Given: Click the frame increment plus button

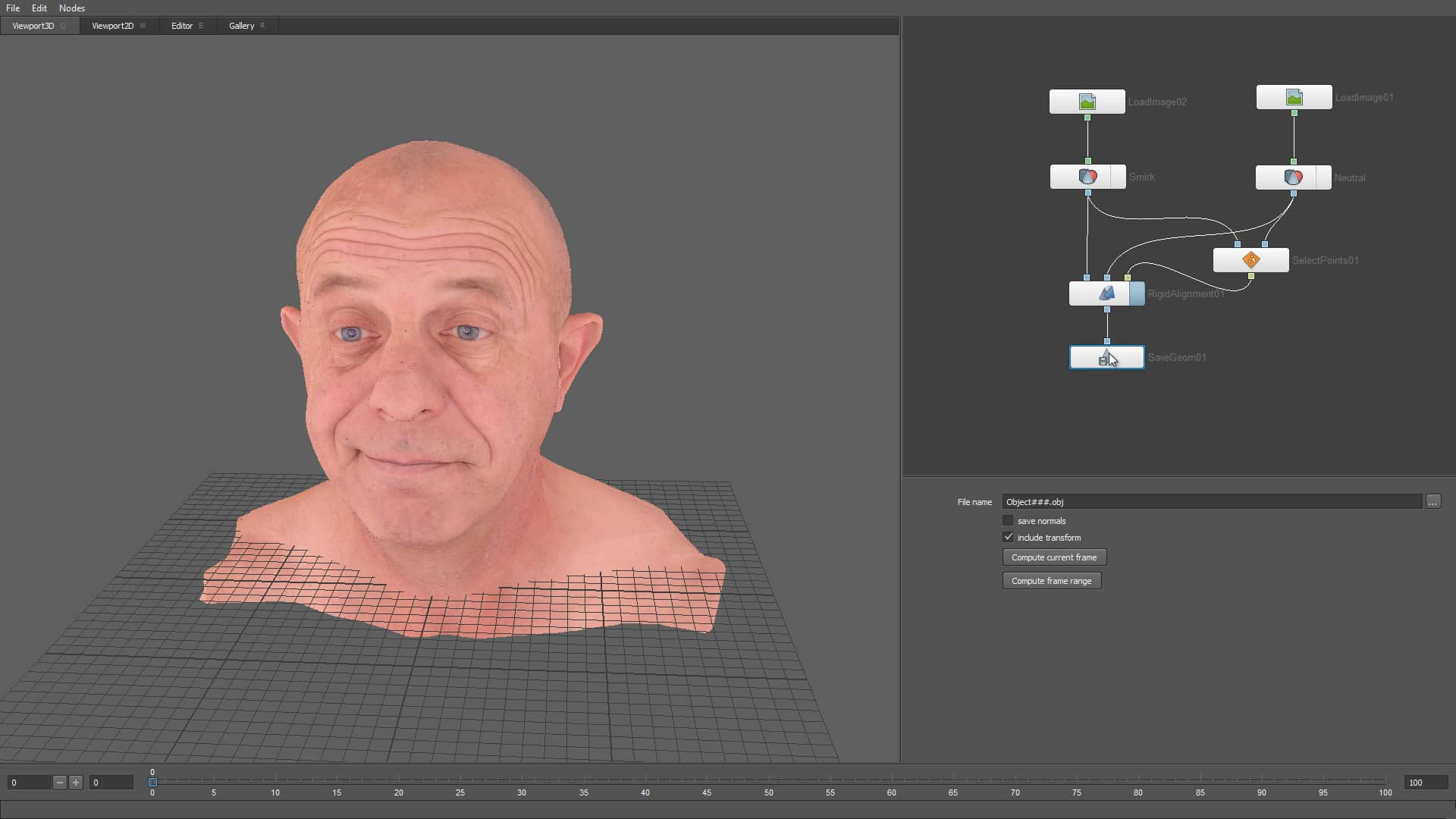Looking at the screenshot, I should coord(76,782).
